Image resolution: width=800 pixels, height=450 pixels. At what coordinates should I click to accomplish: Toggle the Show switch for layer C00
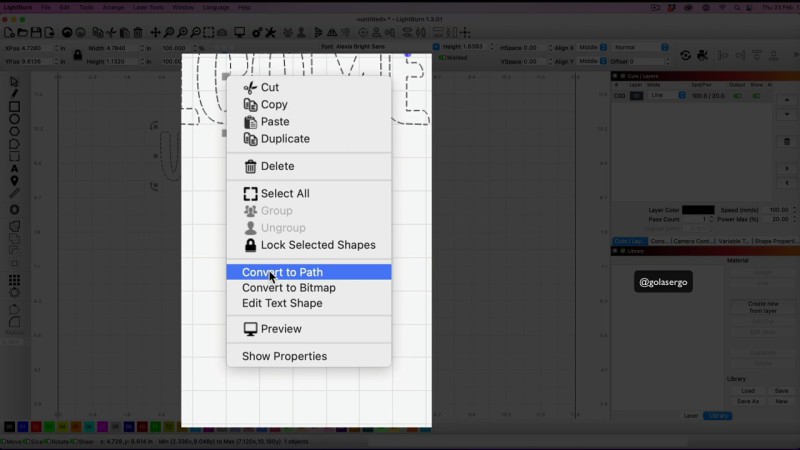pyautogui.click(x=755, y=96)
